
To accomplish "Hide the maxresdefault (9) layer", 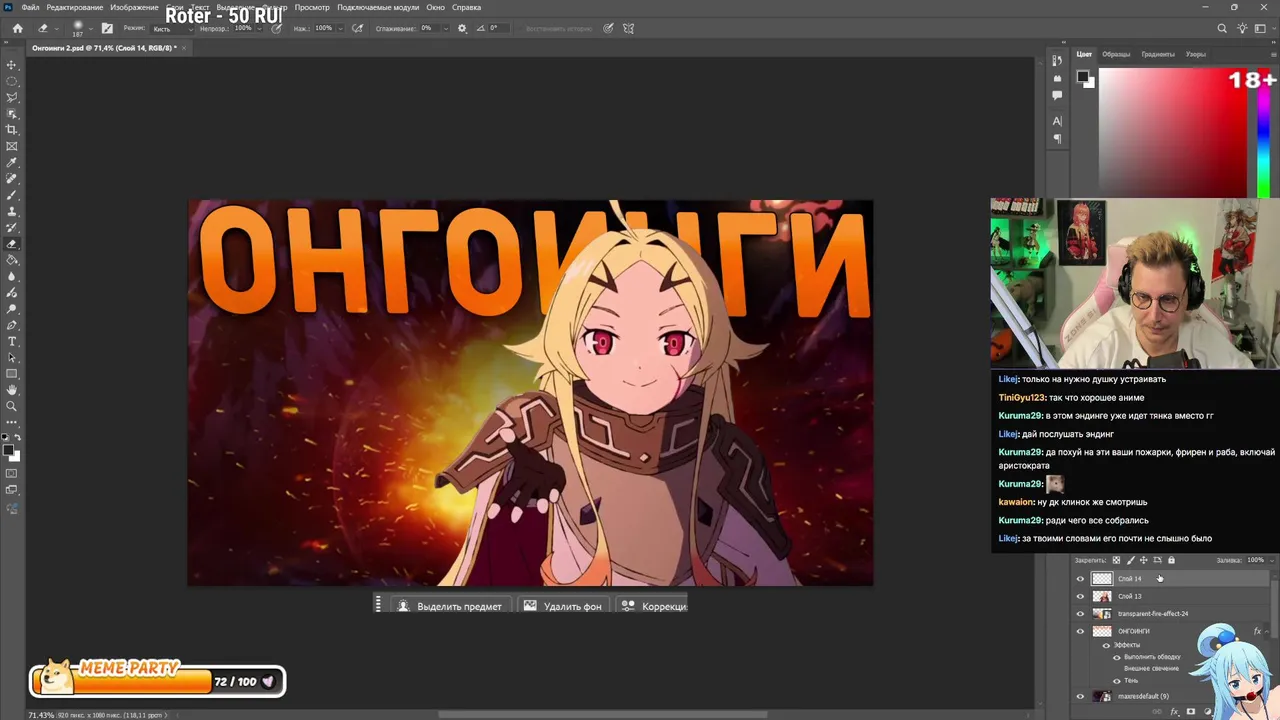I will [1080, 696].
